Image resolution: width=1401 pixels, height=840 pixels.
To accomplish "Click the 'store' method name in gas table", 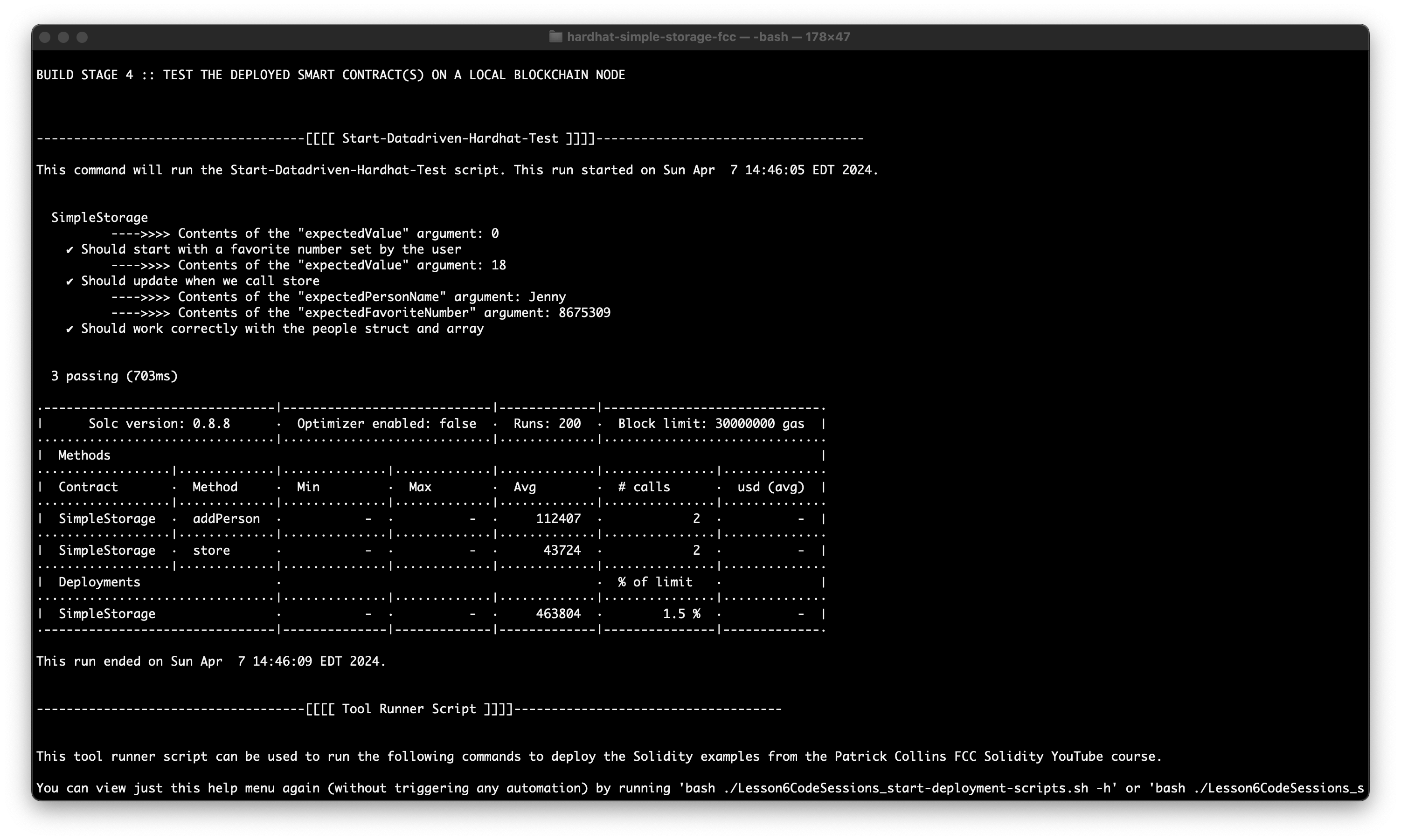I will coord(211,551).
